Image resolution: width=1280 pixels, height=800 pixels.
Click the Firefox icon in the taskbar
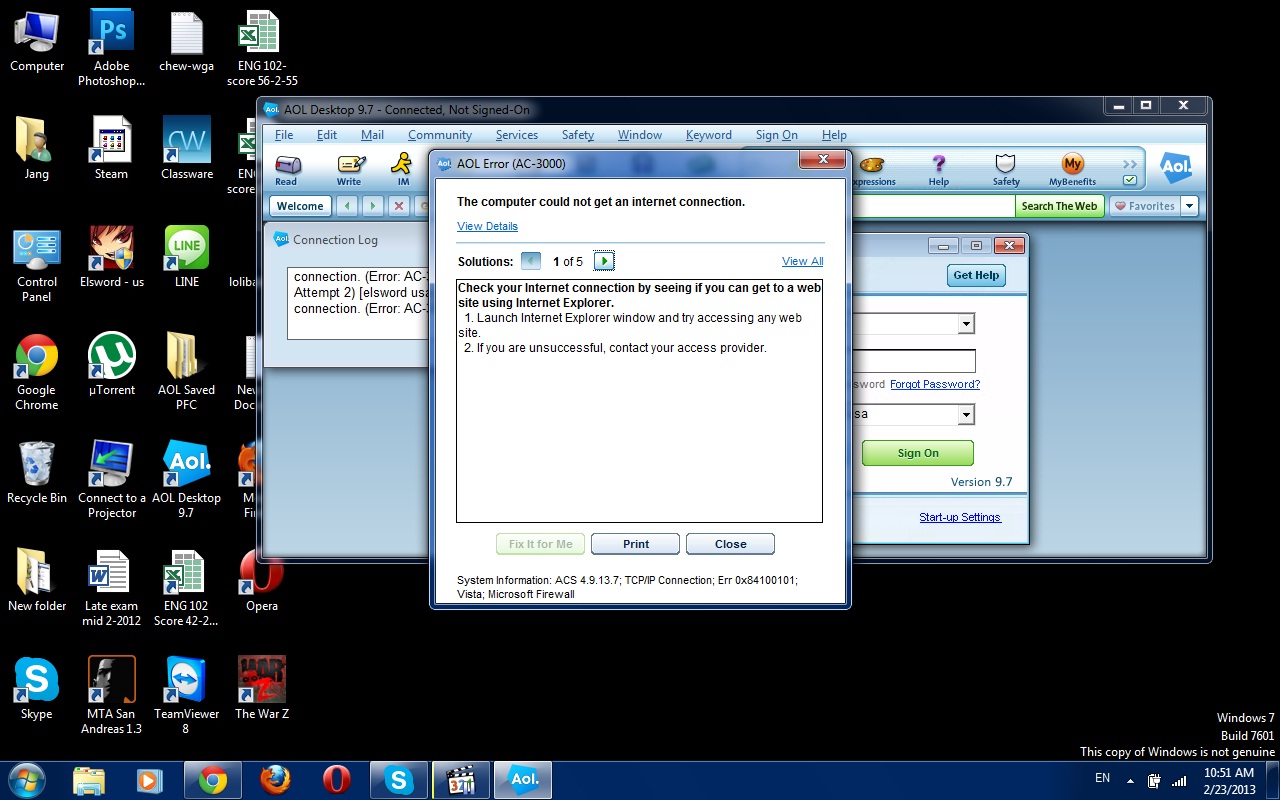click(x=275, y=780)
